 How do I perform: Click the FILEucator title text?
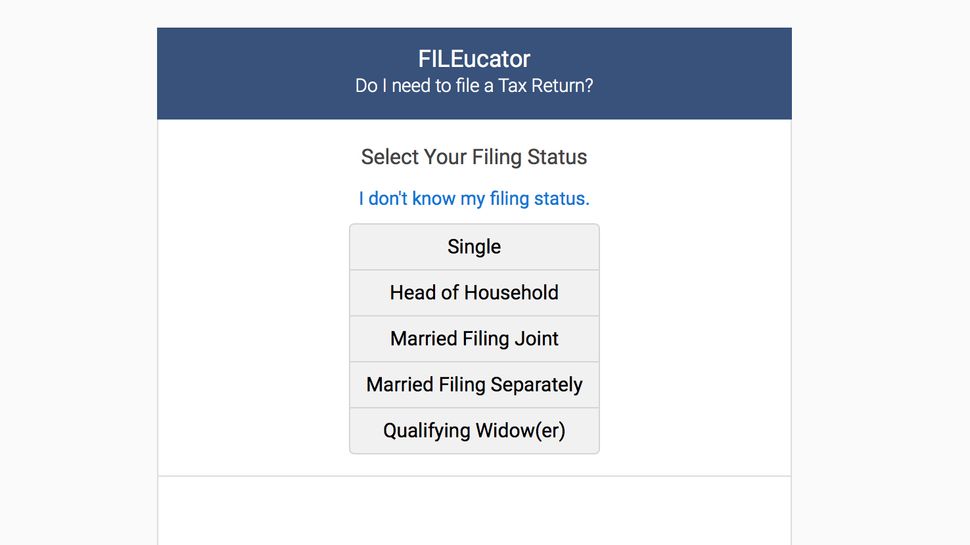(474, 58)
